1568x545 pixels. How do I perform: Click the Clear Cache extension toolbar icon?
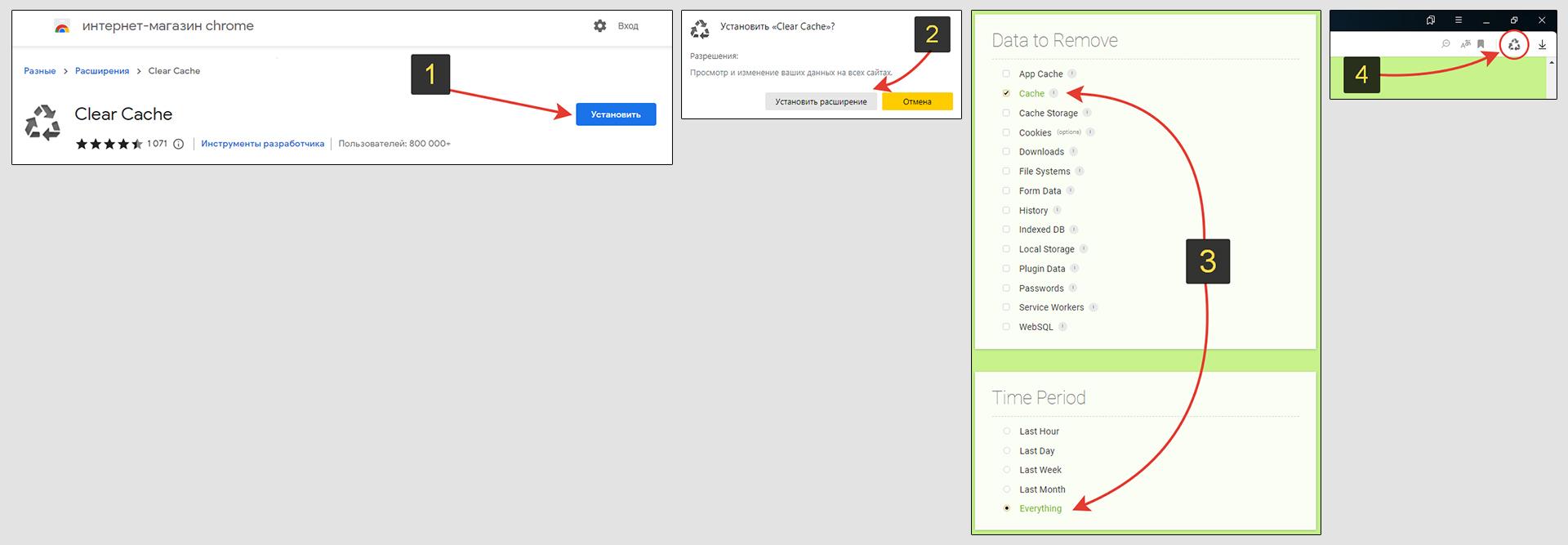pyautogui.click(x=1514, y=45)
